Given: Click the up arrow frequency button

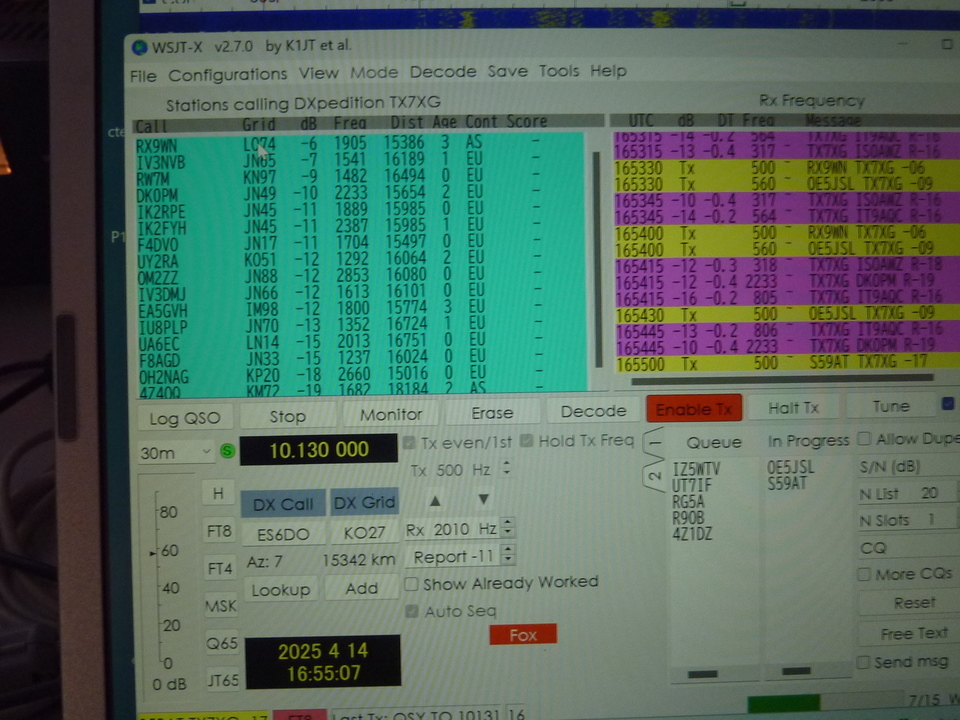Looking at the screenshot, I should coord(435,501).
